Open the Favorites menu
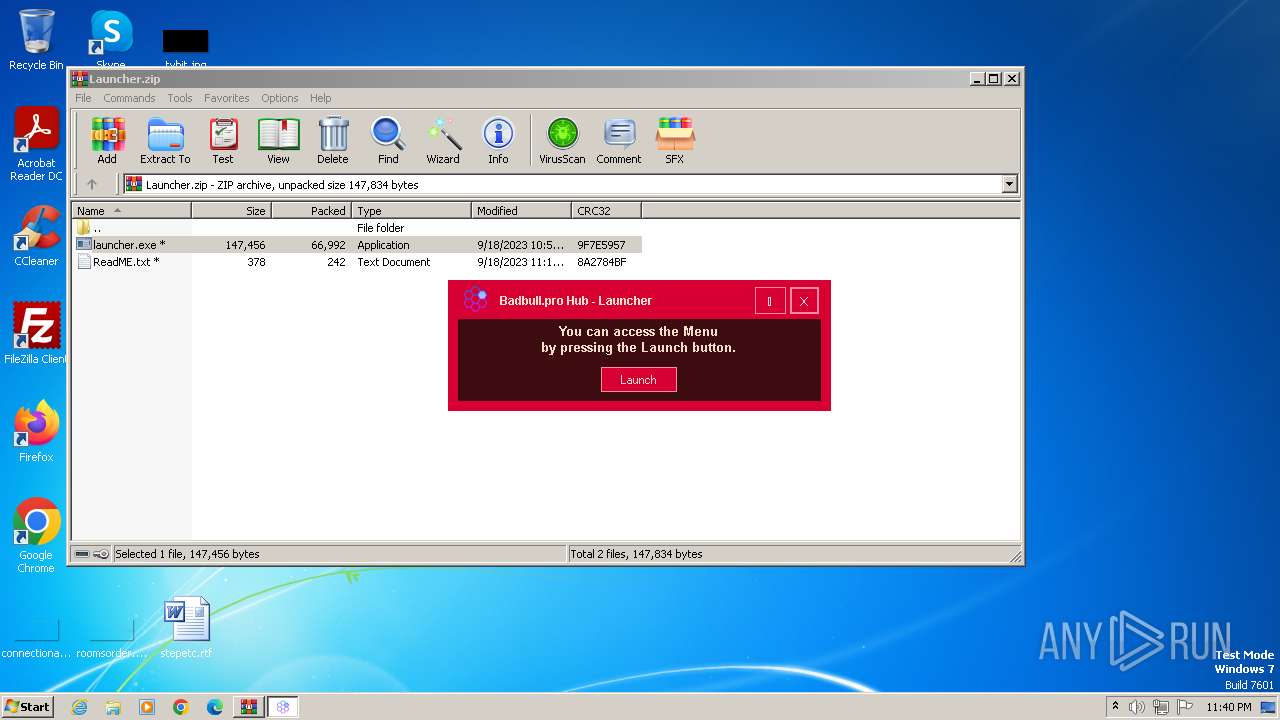 tap(227, 98)
